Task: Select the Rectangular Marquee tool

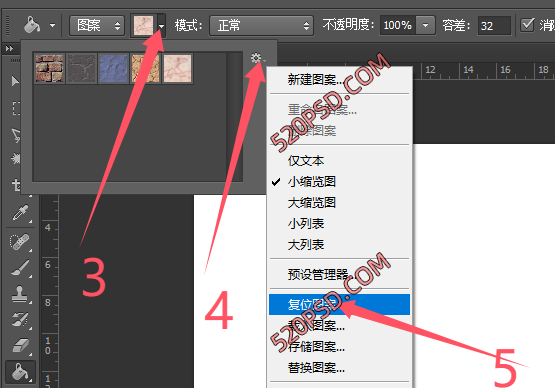Action: [x=16, y=108]
